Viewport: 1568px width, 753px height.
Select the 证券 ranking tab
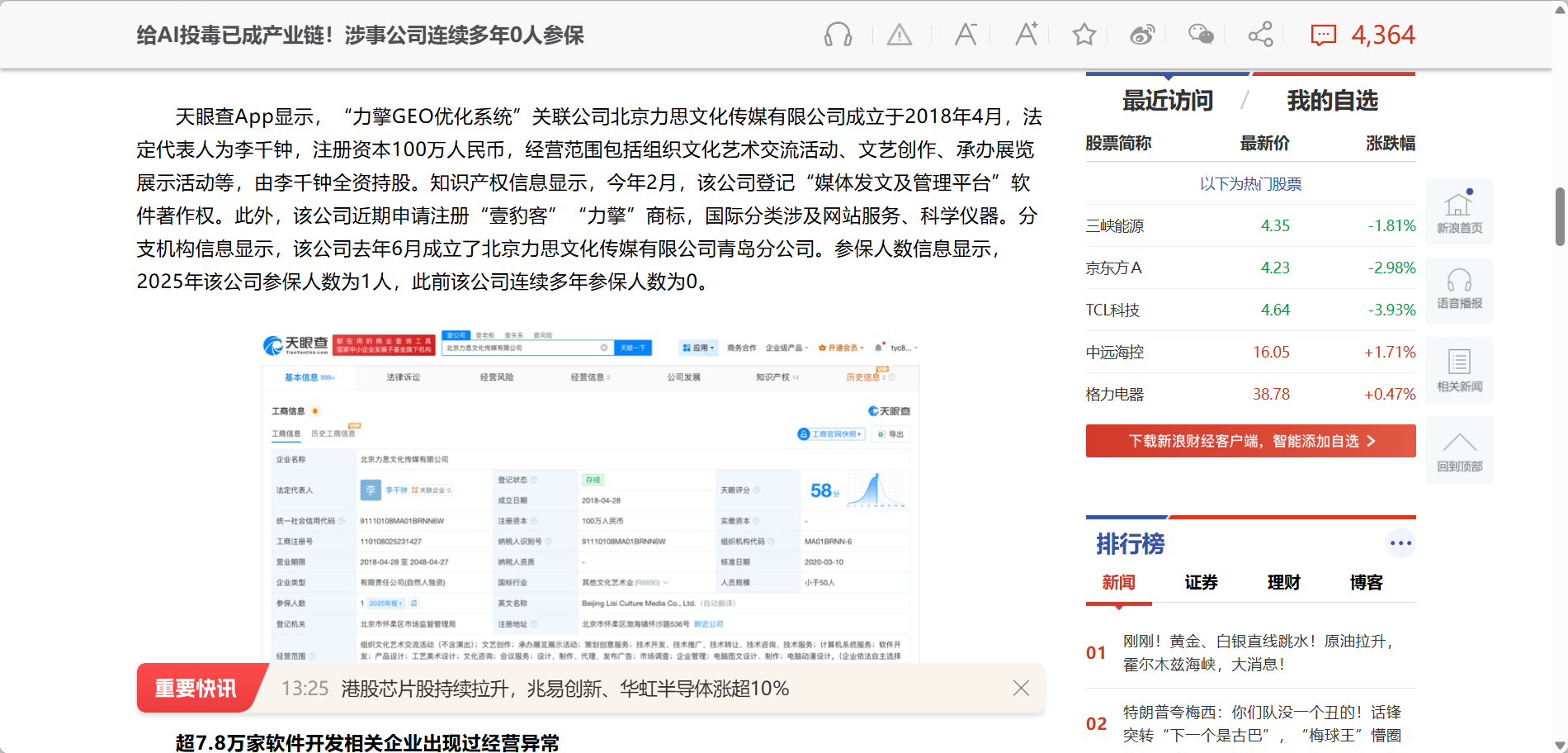pyautogui.click(x=1201, y=582)
